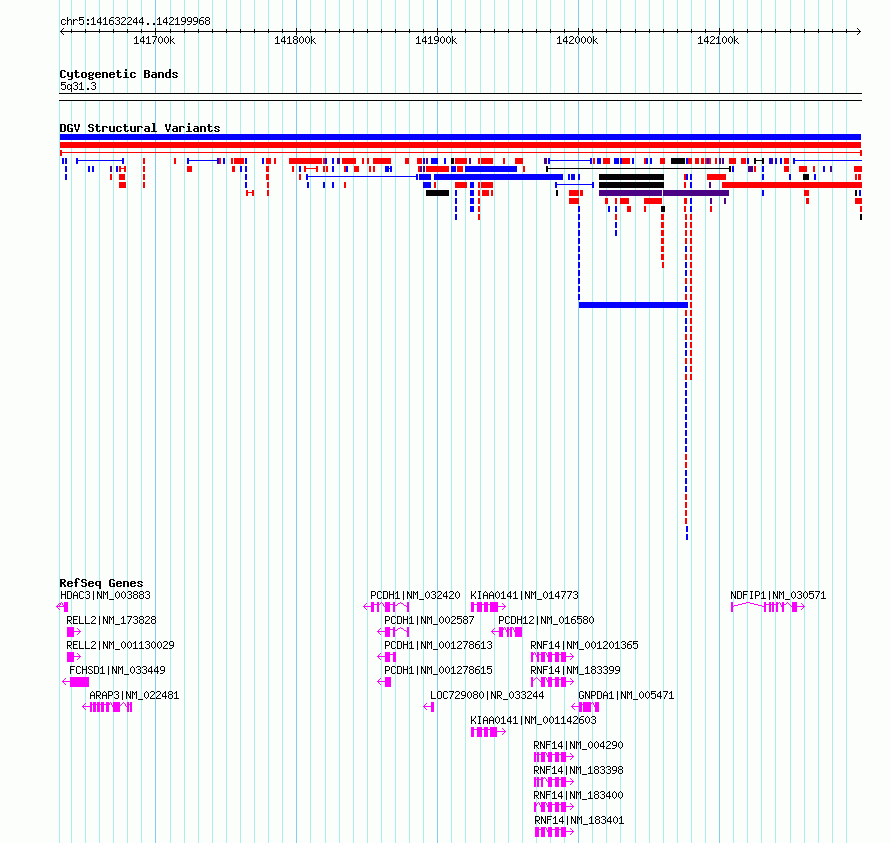Viewport: 890px width, 843px height.
Task: Select the FCHSD1|NM_033449 gene label
Action: point(117,670)
